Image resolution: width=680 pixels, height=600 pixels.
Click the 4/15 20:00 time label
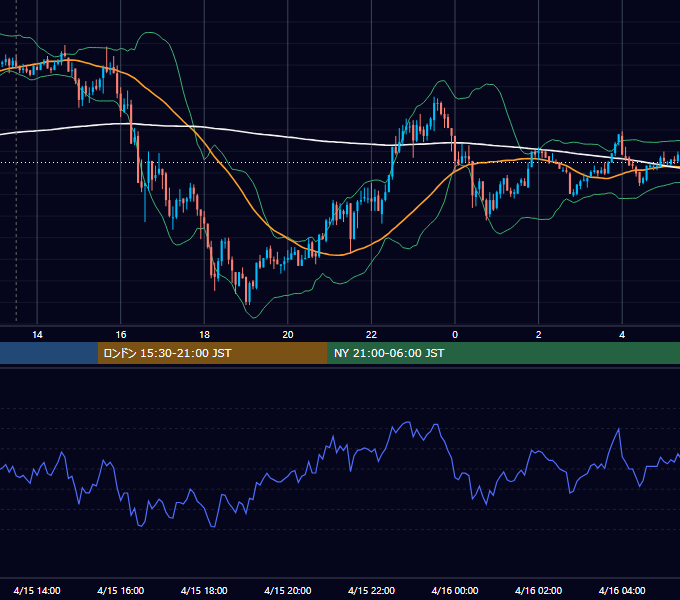(x=288, y=590)
